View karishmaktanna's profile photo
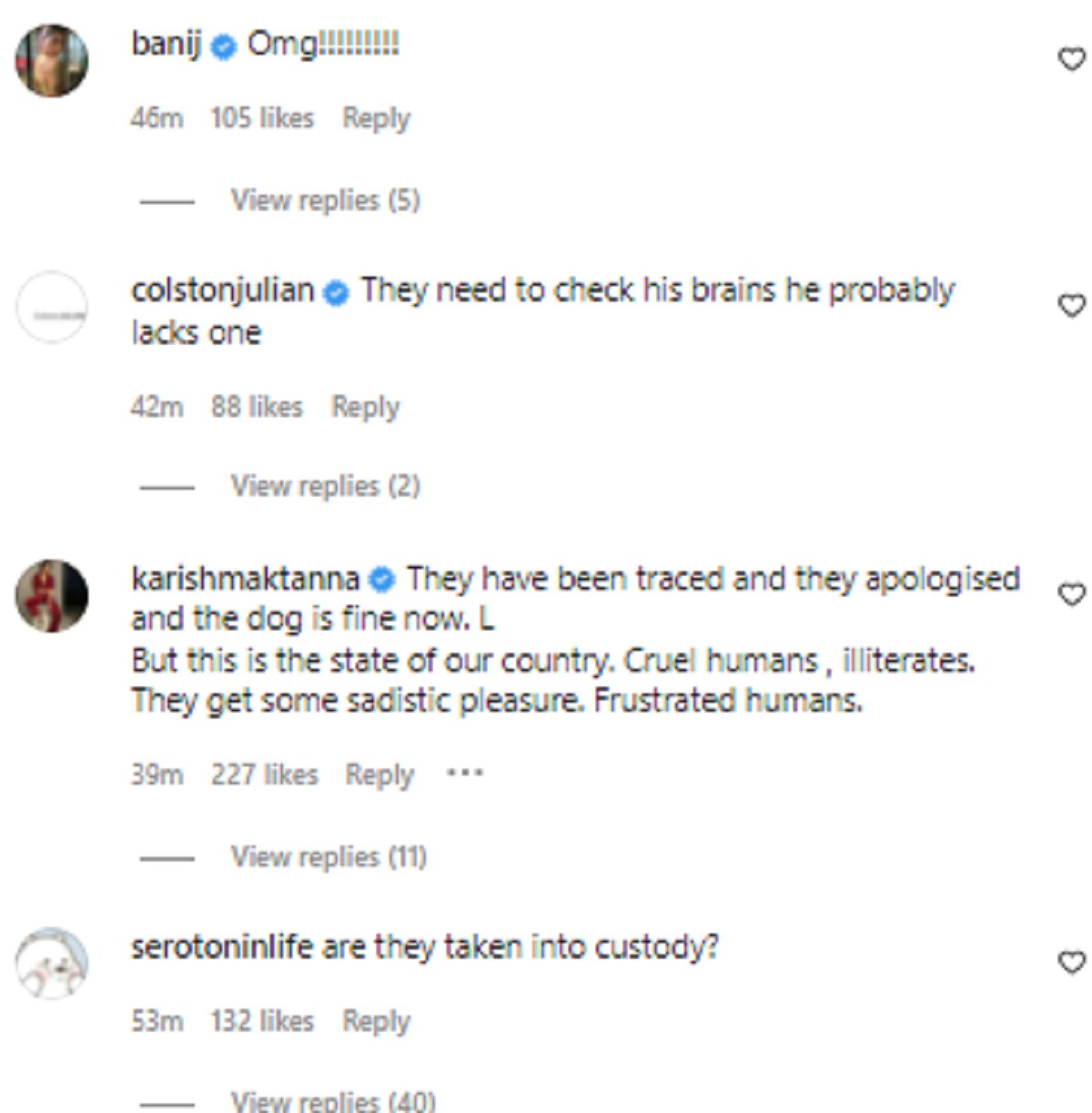This screenshot has height=1113, width=1092. [x=52, y=595]
